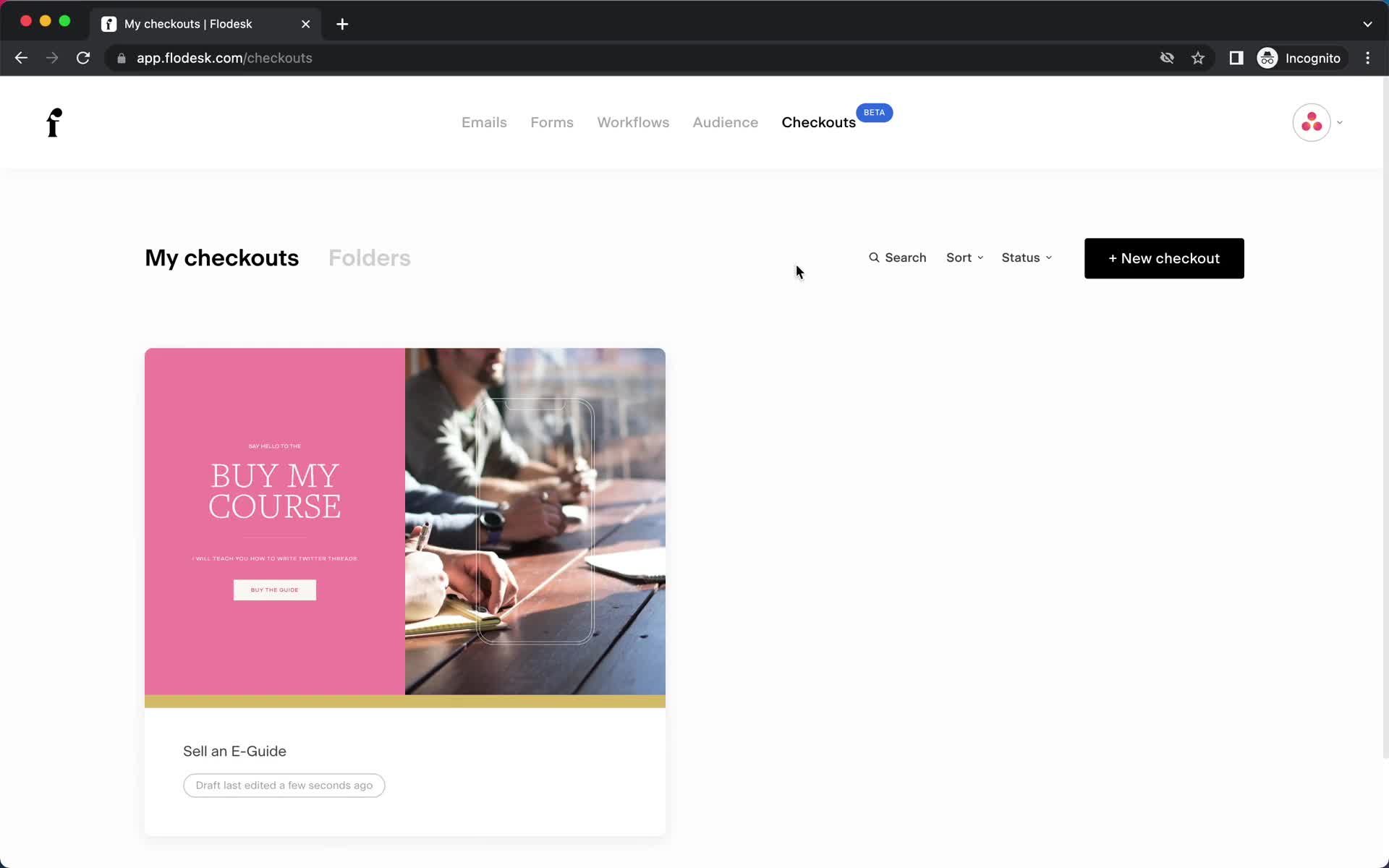Expand the Status dropdown filter
This screenshot has height=868, width=1389.
coord(1026,257)
